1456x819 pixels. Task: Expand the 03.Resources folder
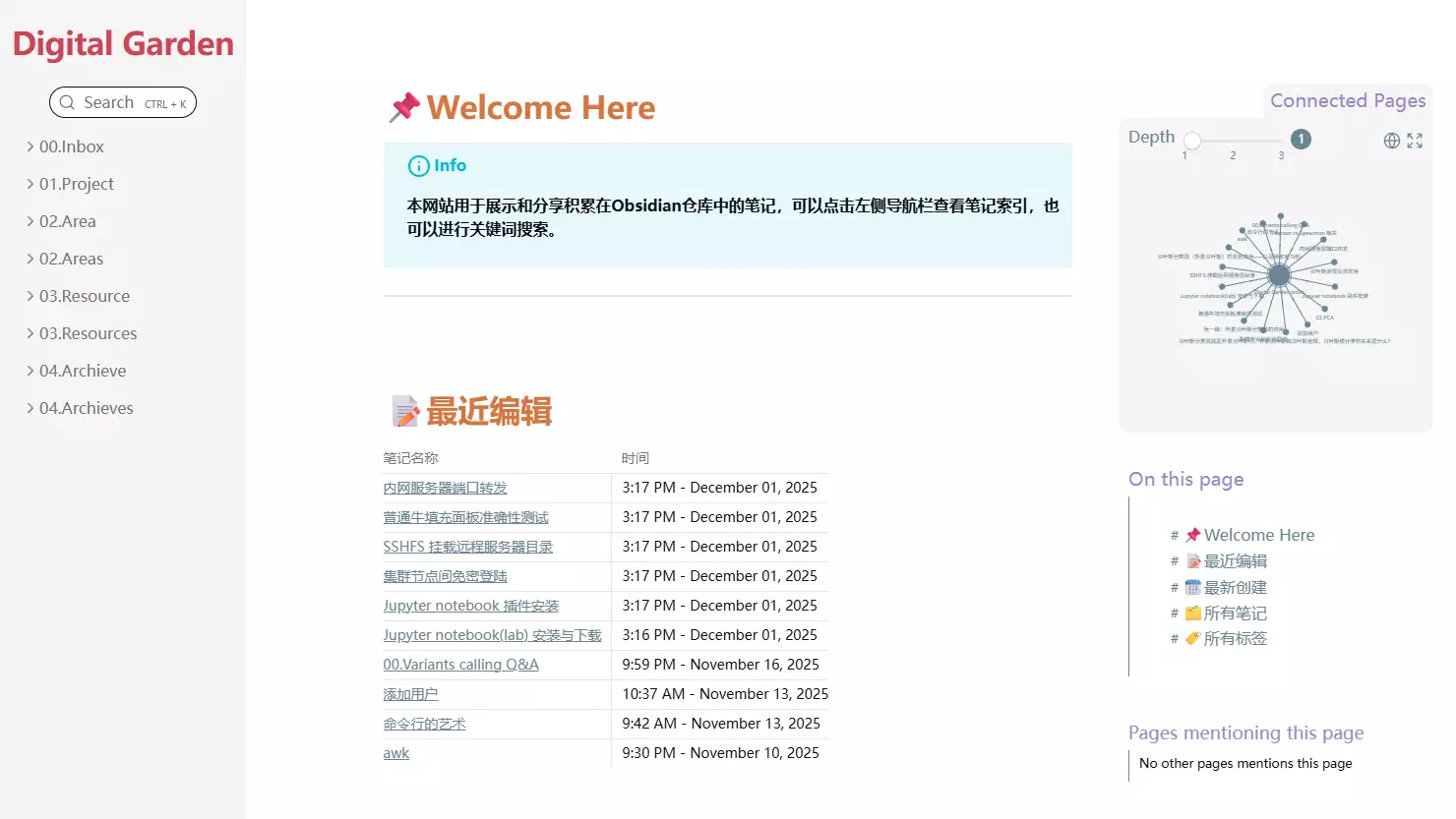[x=30, y=333]
